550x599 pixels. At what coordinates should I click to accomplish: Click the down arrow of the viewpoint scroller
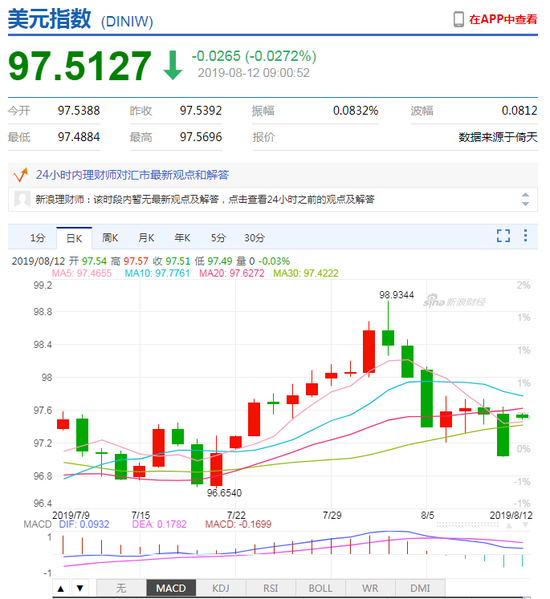525,204
